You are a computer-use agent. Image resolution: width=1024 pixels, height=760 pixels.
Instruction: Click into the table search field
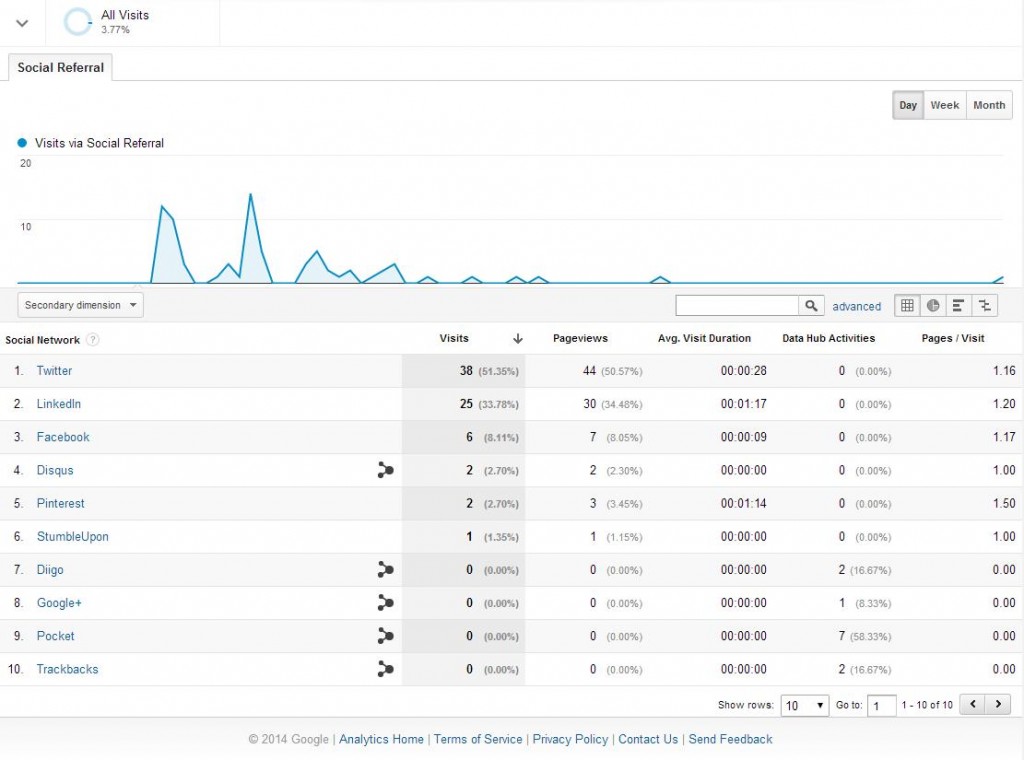click(737, 305)
